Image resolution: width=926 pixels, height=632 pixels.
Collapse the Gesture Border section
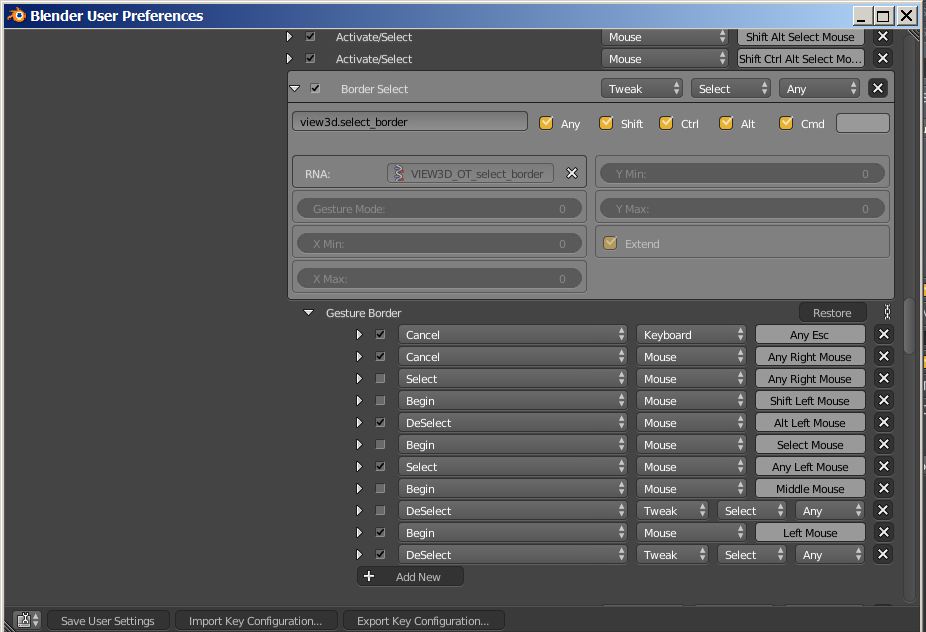[308, 312]
